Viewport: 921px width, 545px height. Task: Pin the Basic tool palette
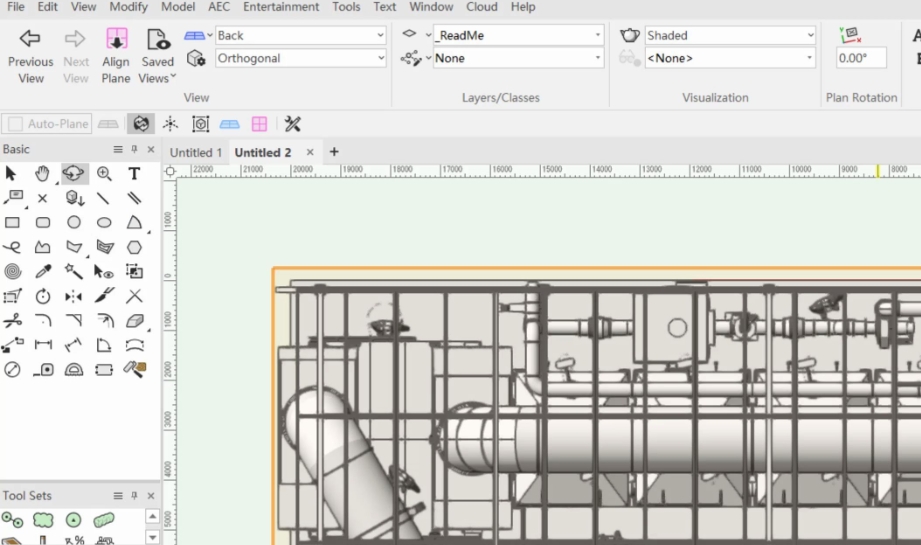[x=135, y=150]
